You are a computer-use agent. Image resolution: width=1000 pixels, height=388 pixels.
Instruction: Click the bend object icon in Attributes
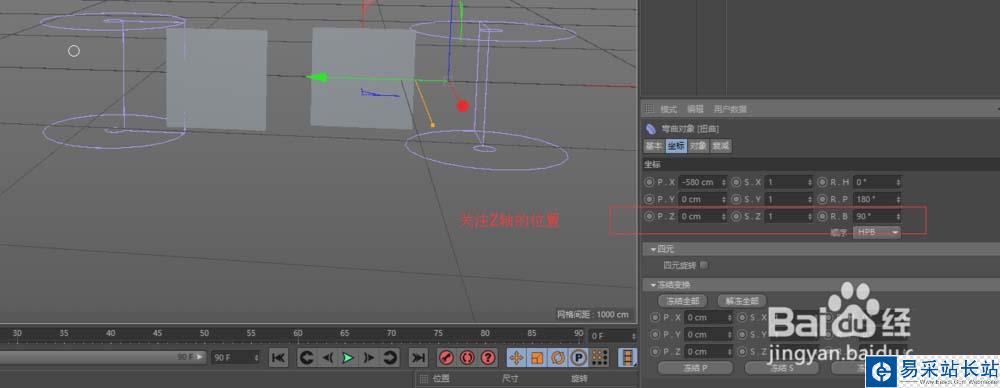pos(651,128)
